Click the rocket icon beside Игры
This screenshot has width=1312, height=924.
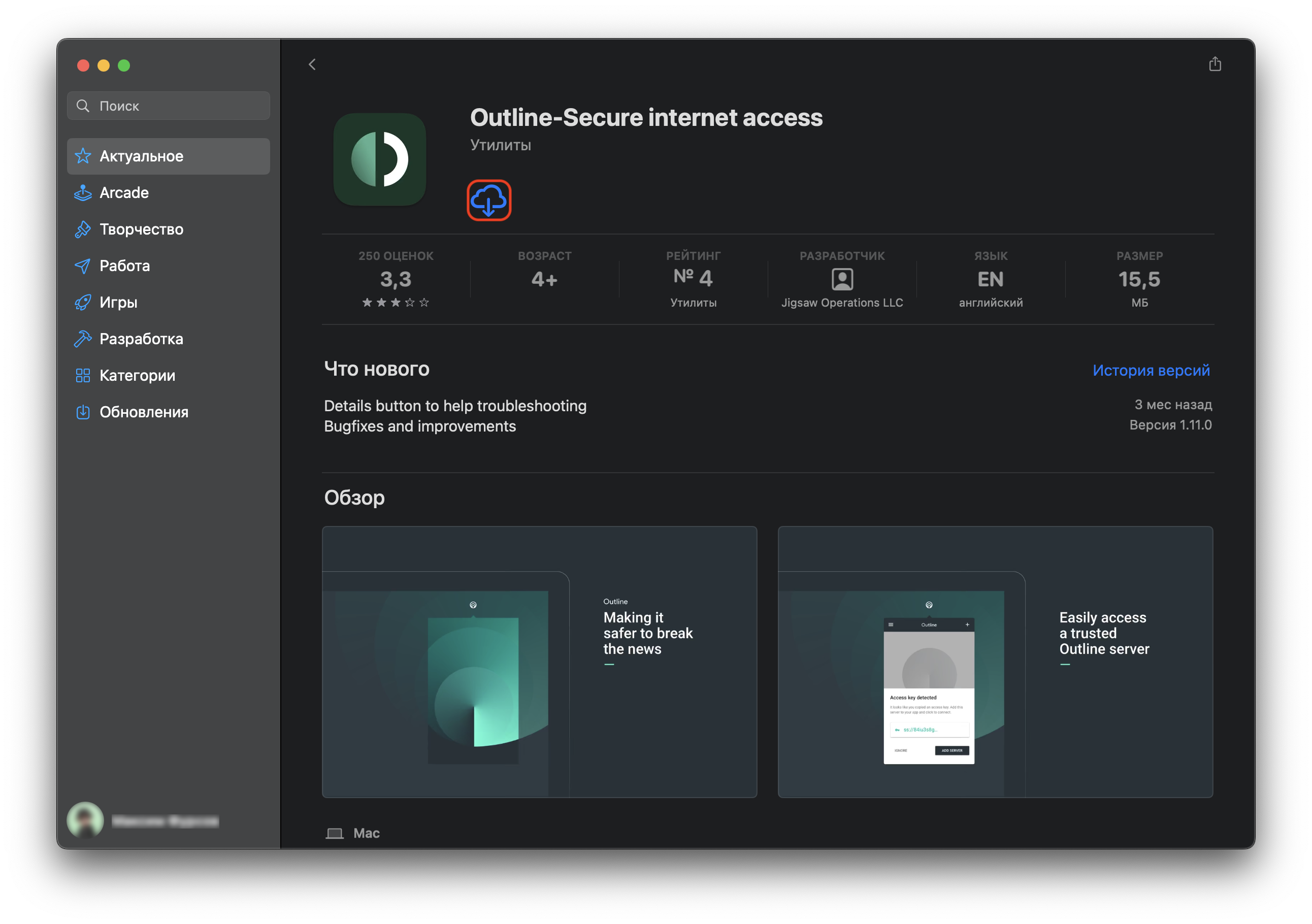click(x=83, y=302)
